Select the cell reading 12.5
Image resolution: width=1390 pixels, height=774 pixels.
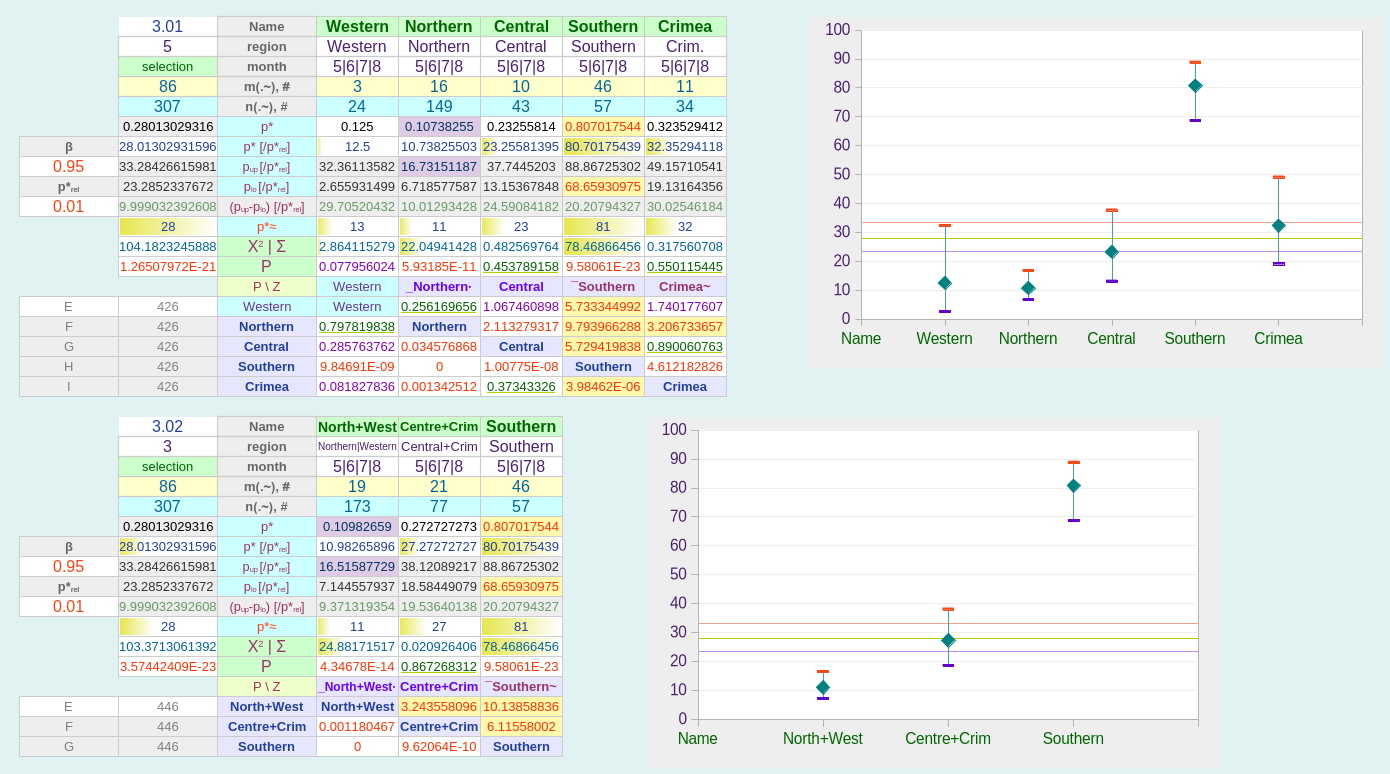[357, 147]
